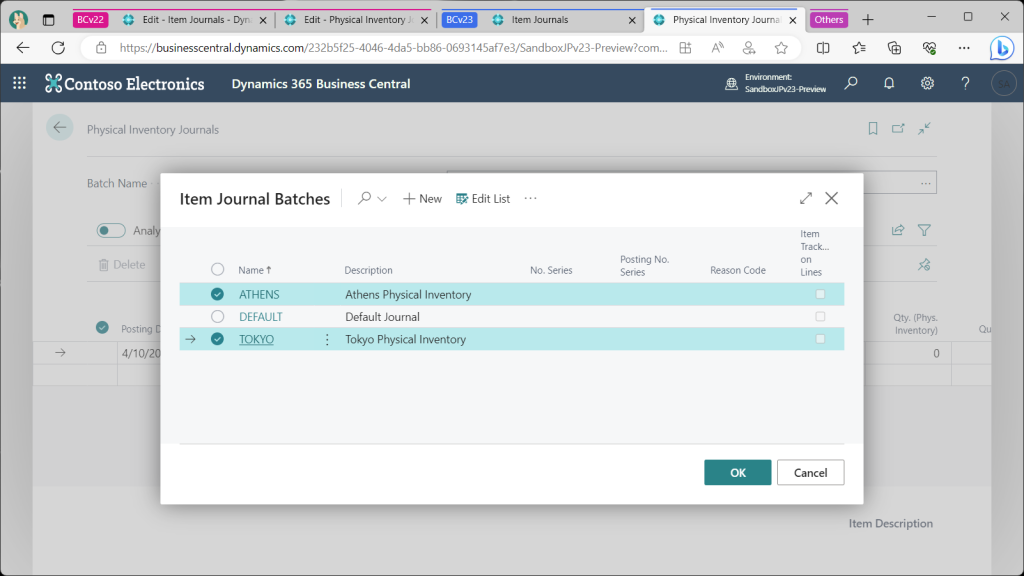Click the environment information icon

731,84
